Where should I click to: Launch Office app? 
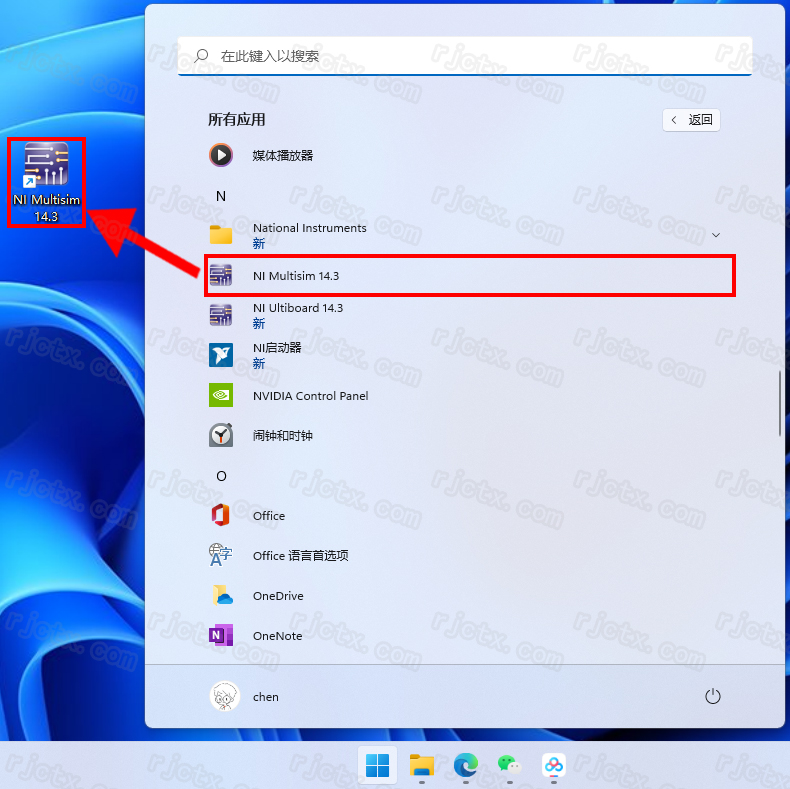point(268,516)
